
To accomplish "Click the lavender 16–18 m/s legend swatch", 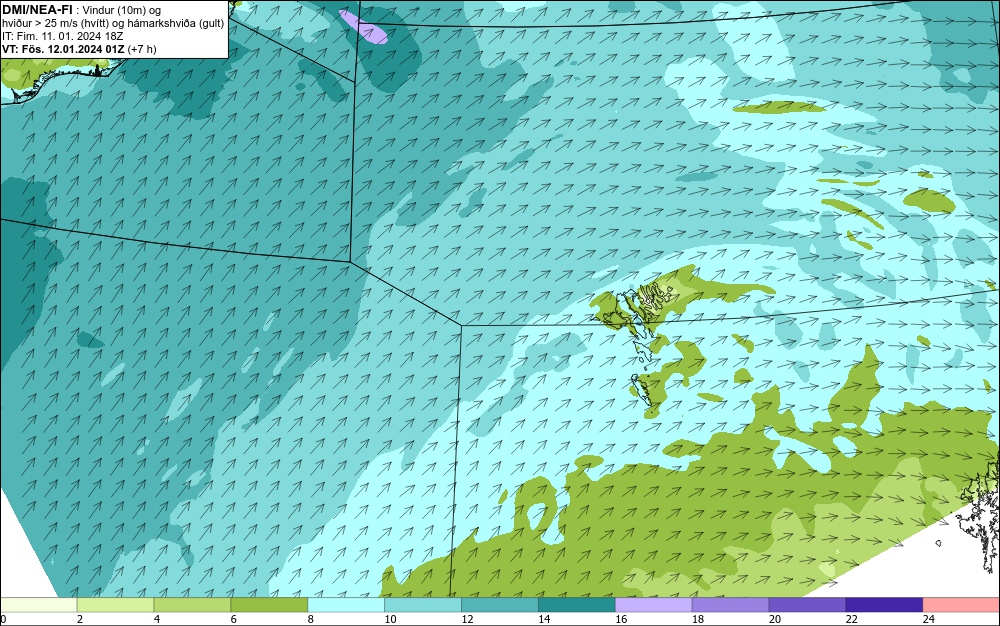I will coord(654,604).
